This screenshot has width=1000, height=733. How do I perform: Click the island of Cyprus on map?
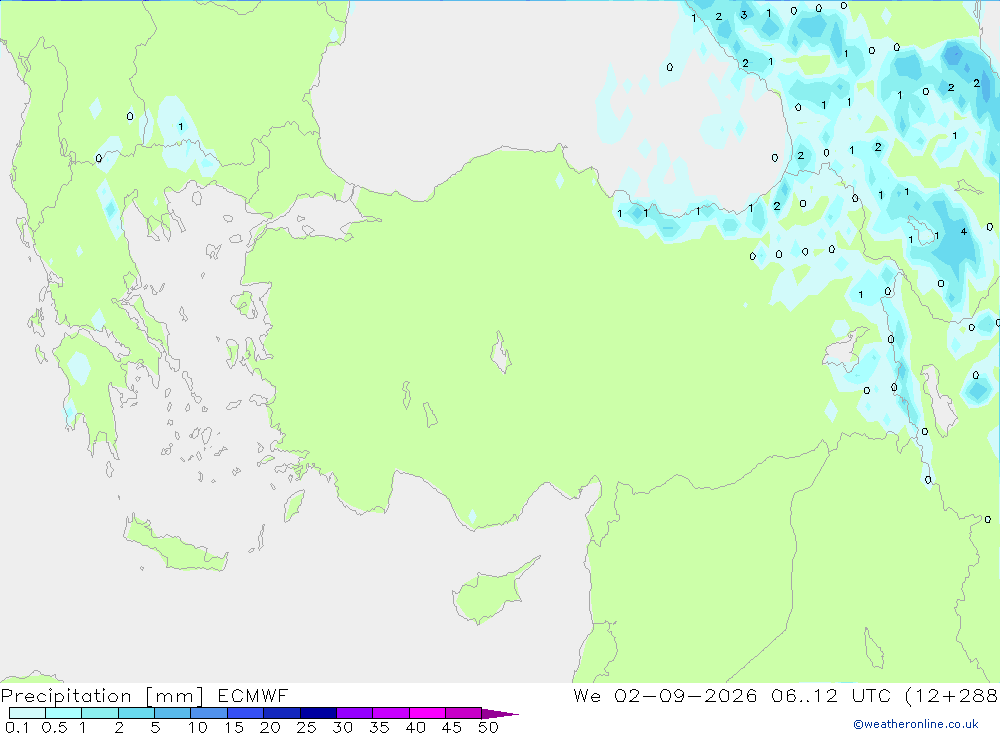[491, 591]
